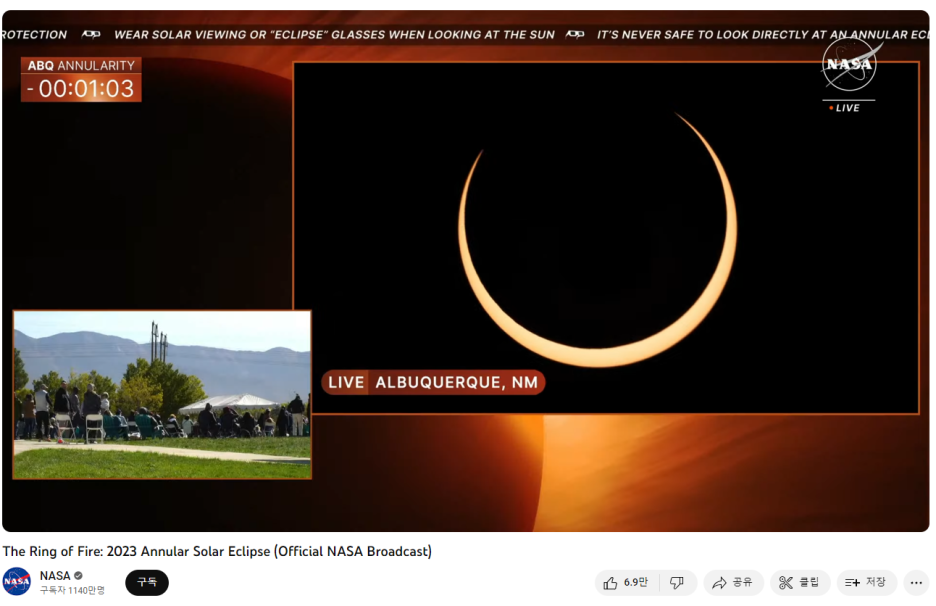
Task: Click the clip (클립) scissors button
Action: tap(800, 583)
